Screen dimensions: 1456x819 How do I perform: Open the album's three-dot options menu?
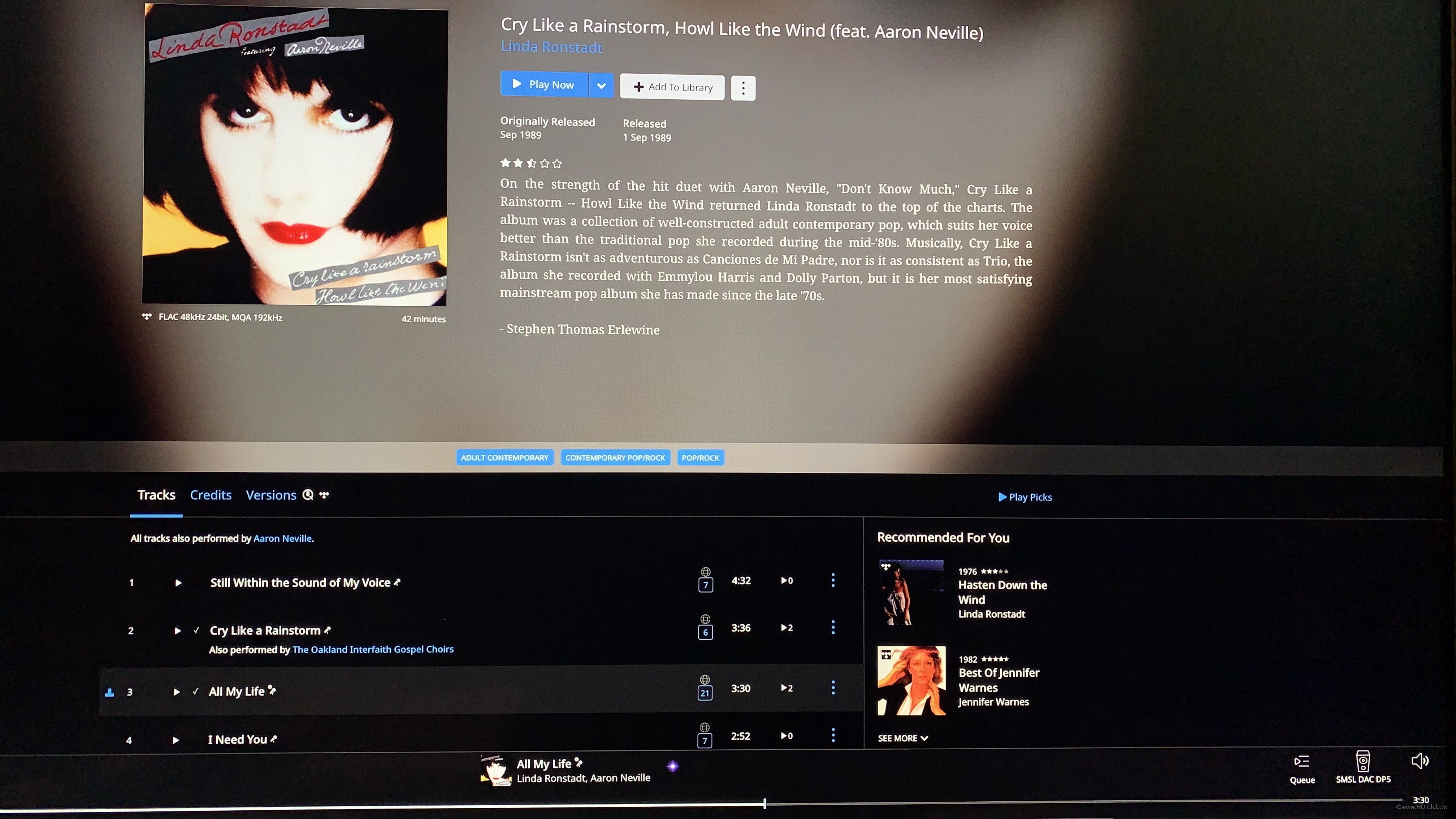click(743, 88)
